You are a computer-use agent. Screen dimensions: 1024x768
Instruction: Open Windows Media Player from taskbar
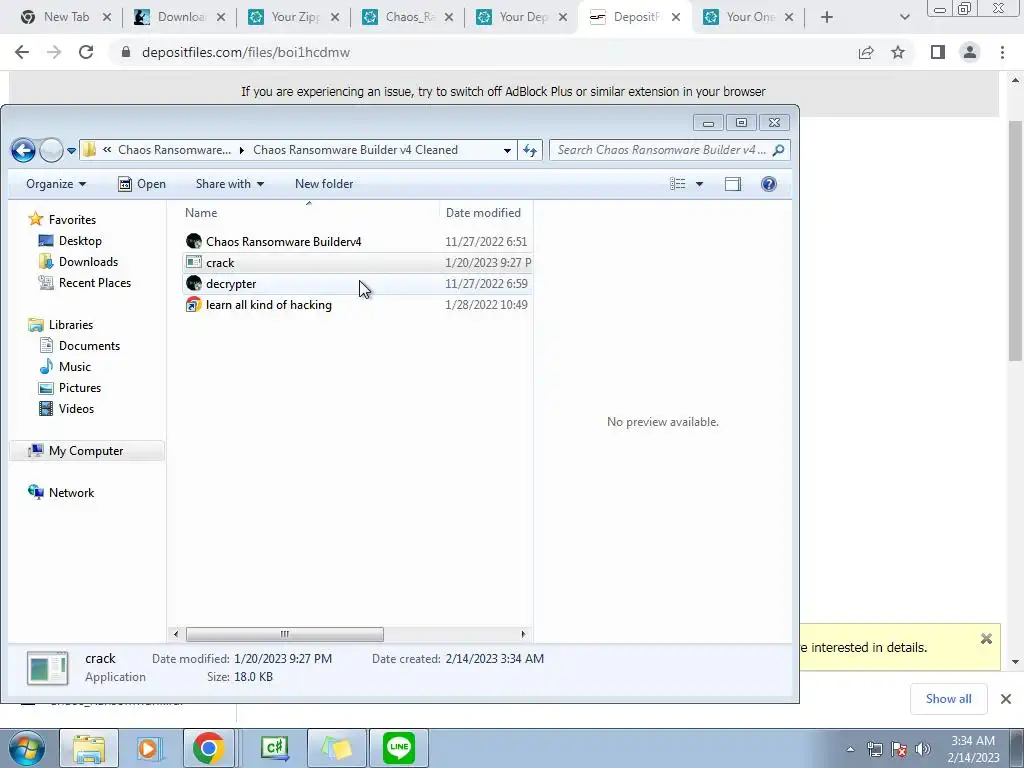click(148, 748)
